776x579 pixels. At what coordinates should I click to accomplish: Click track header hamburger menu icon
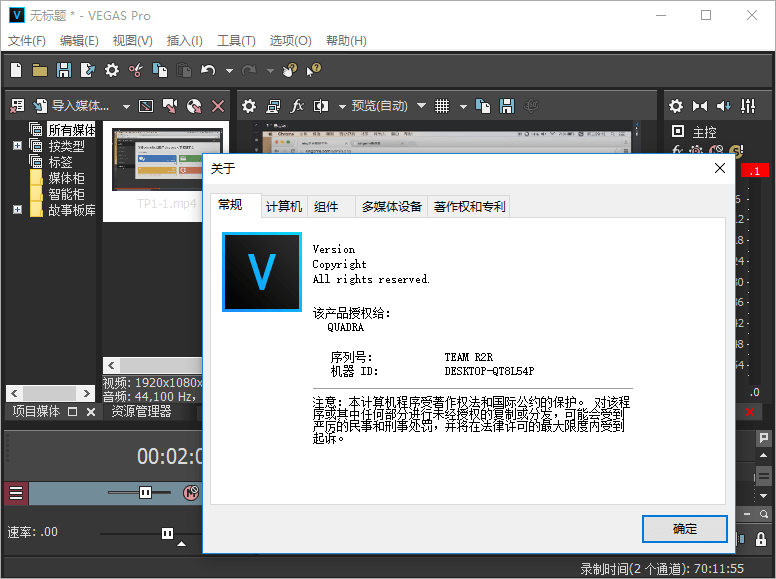point(16,493)
